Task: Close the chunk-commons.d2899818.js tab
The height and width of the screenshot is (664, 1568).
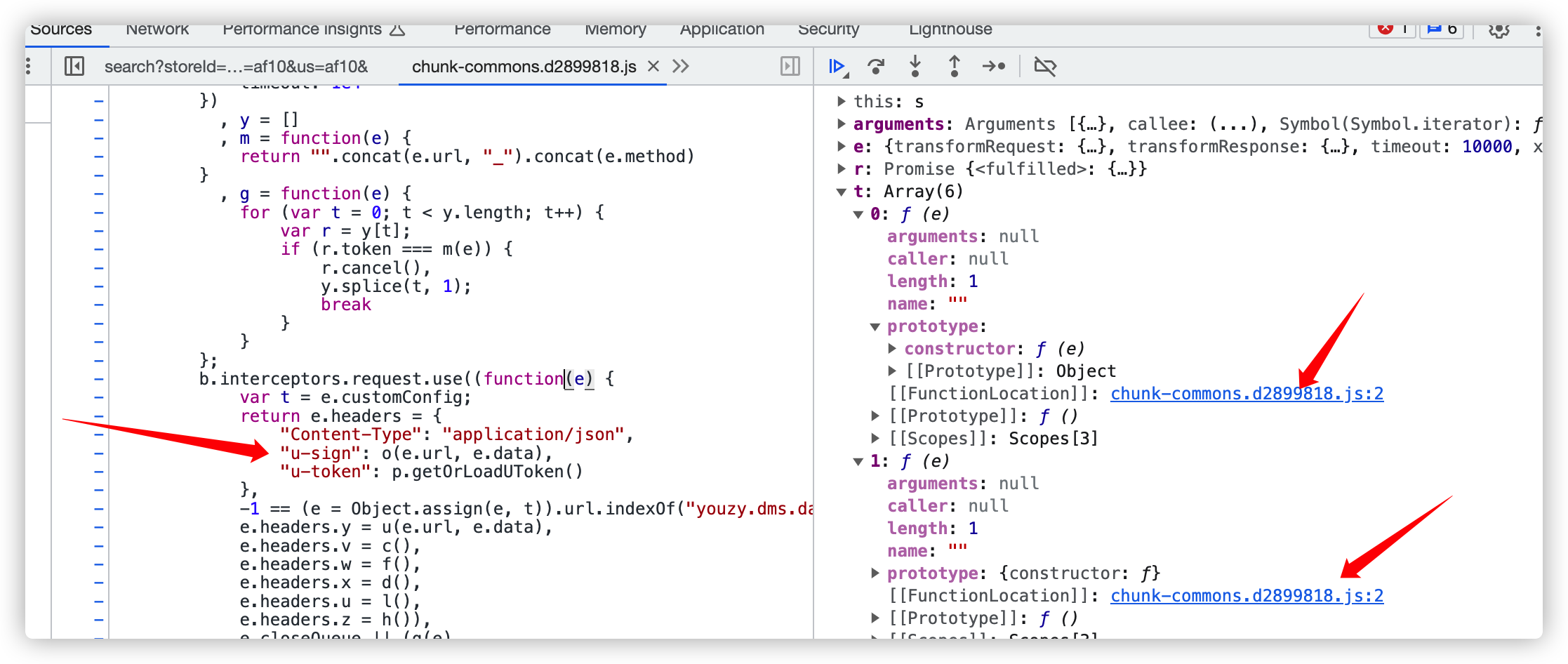Action: click(x=653, y=67)
